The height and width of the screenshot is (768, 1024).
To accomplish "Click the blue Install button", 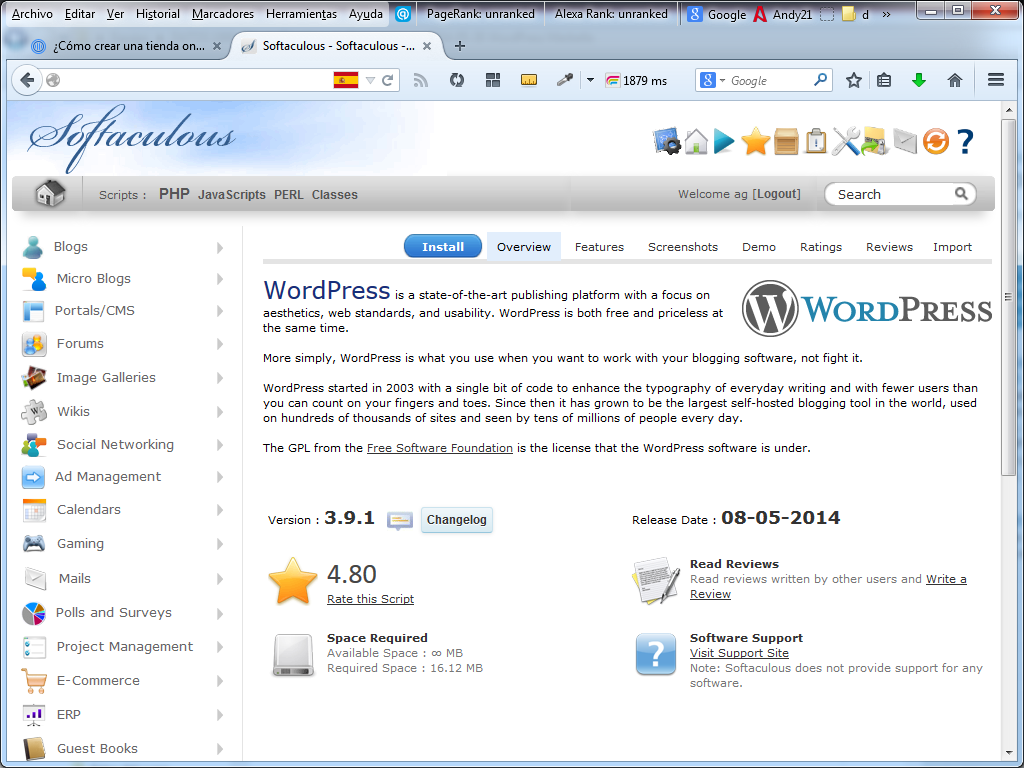I will tap(443, 246).
